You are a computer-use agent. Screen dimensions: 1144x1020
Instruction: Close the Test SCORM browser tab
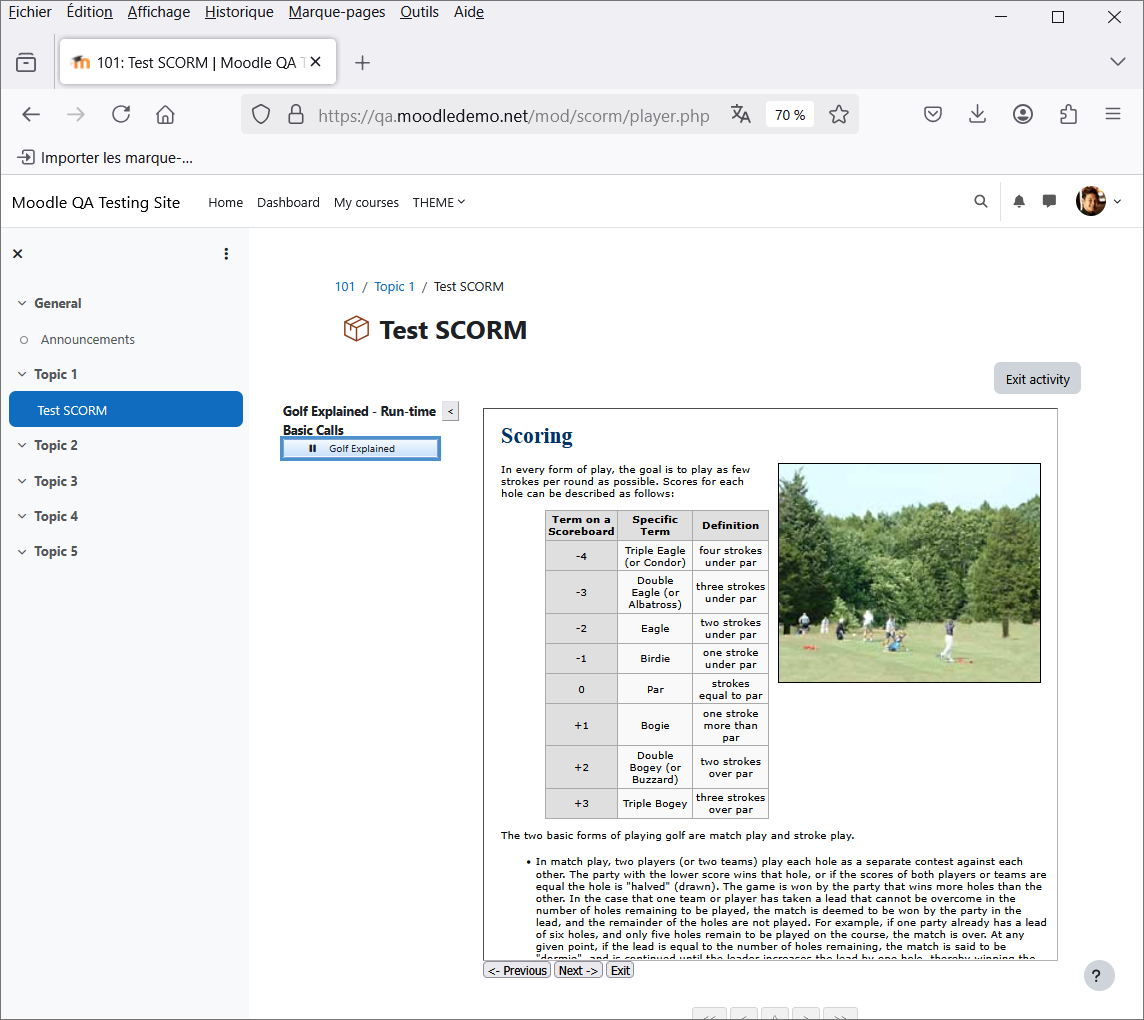[316, 62]
